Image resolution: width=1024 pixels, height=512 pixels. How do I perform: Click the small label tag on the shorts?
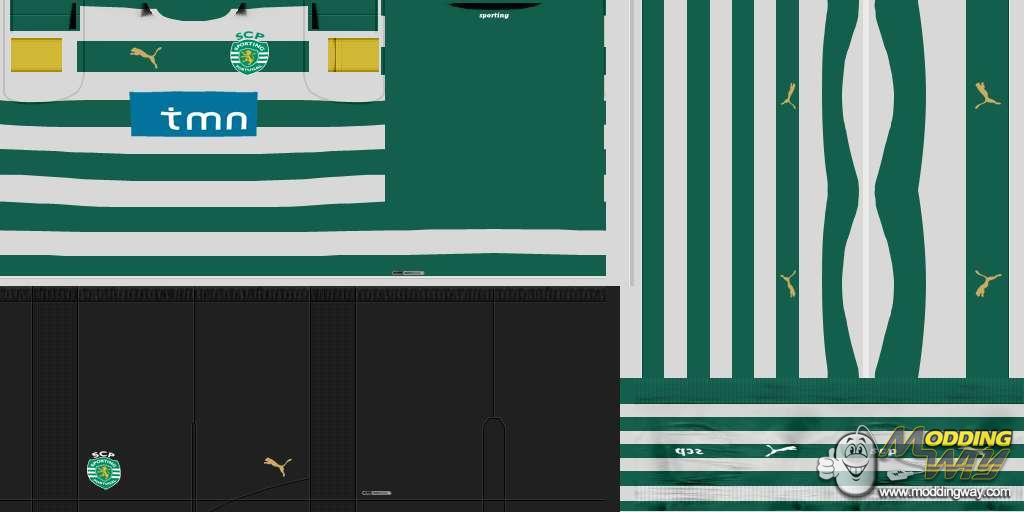(x=375, y=493)
